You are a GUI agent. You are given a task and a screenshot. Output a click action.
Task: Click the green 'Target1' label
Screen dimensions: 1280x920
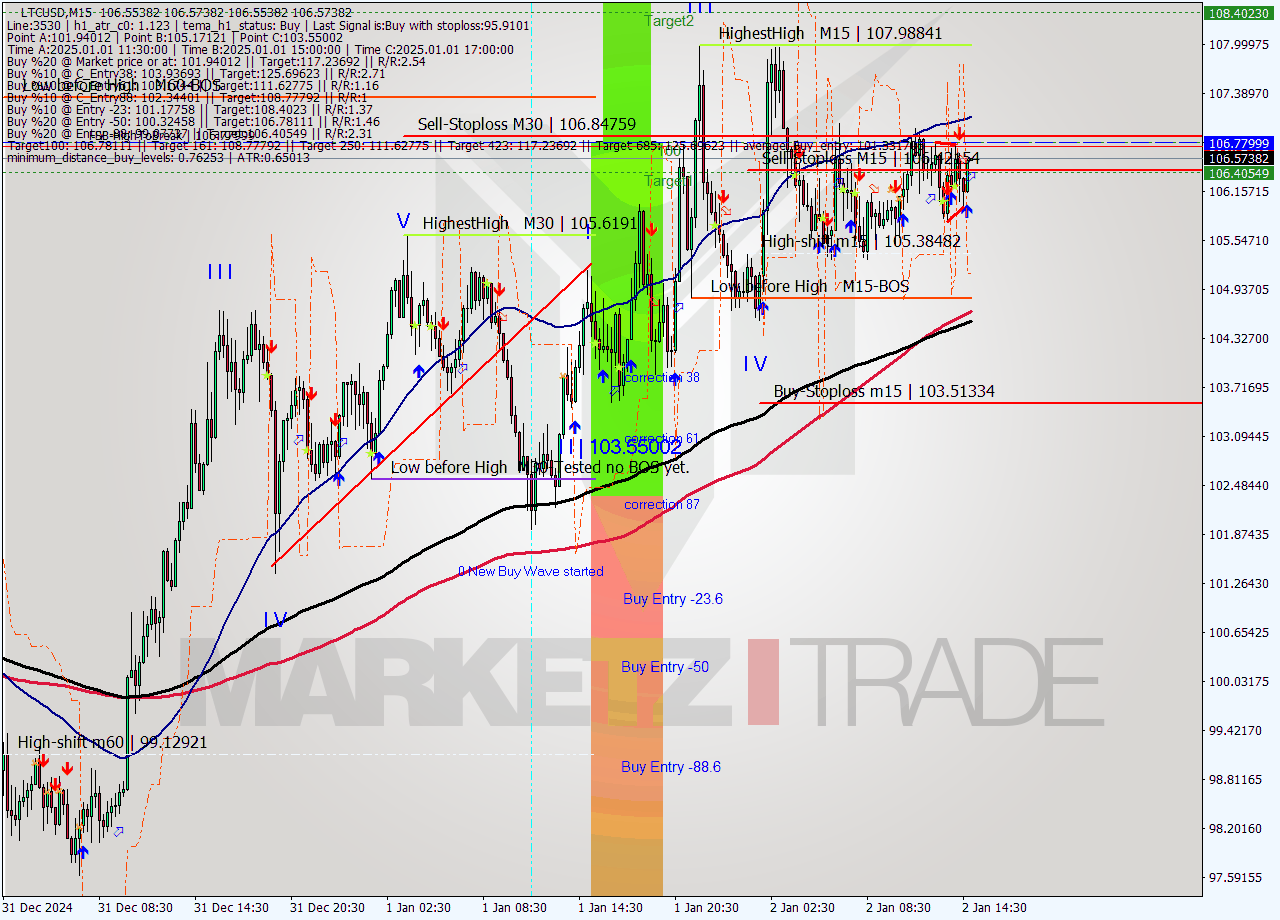coord(667,181)
